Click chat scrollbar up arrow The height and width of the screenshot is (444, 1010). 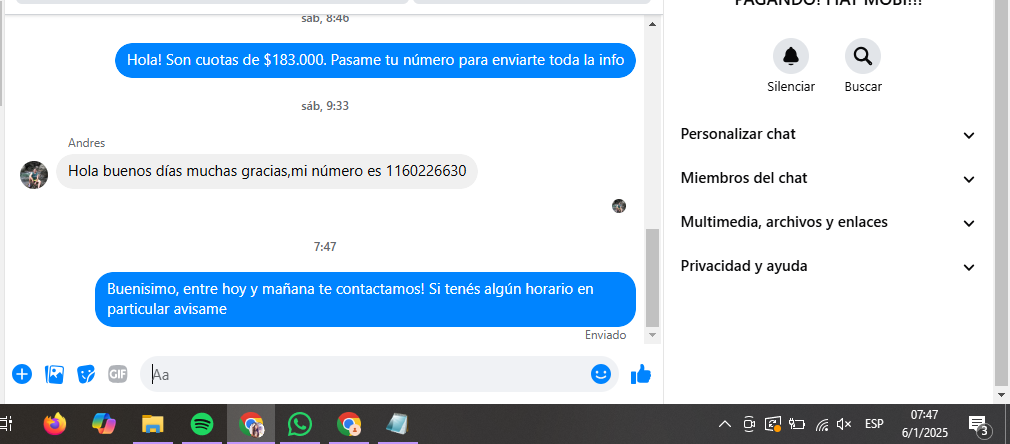[x=652, y=24]
